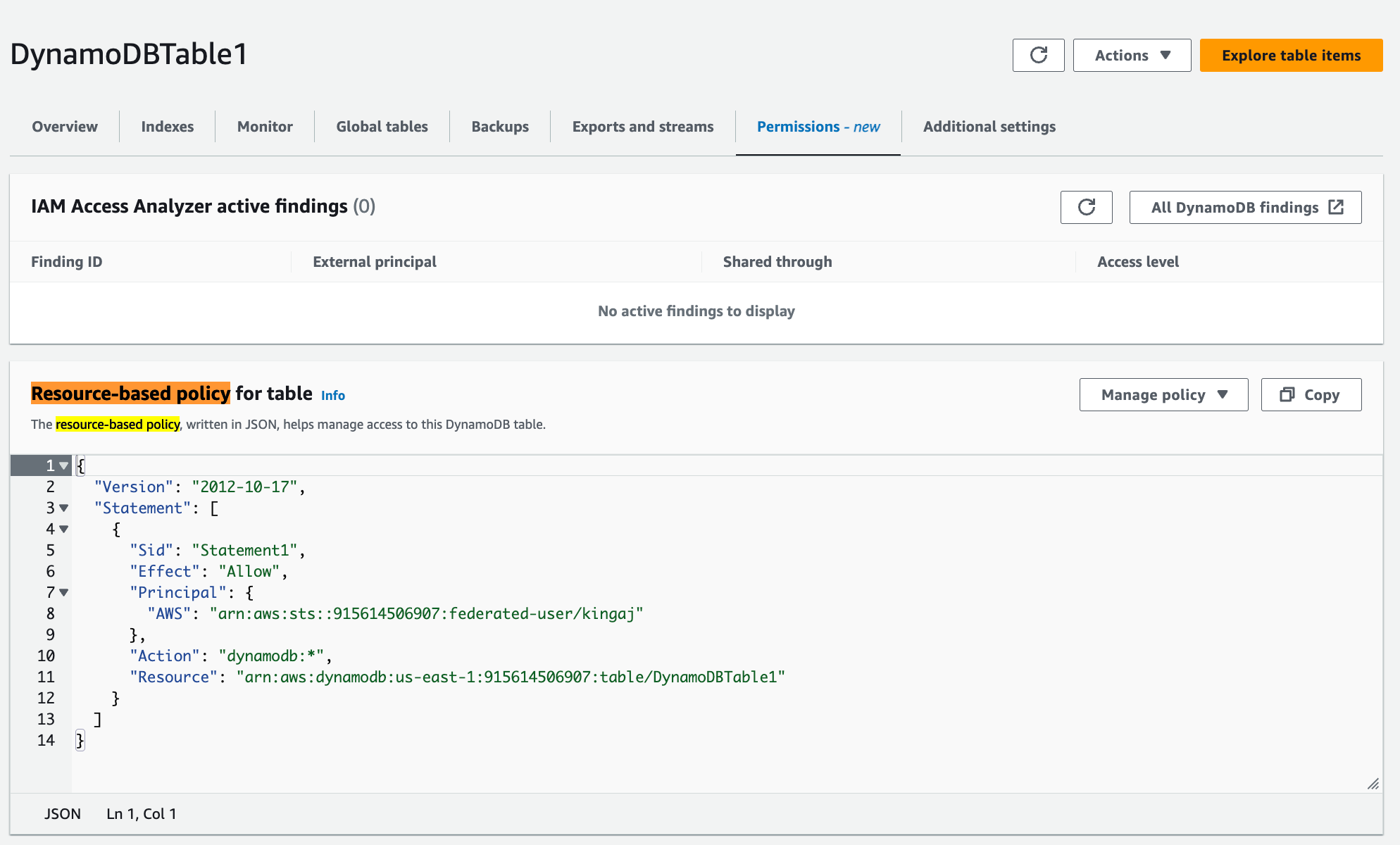Click line number 14 in the gutter

tap(46, 740)
